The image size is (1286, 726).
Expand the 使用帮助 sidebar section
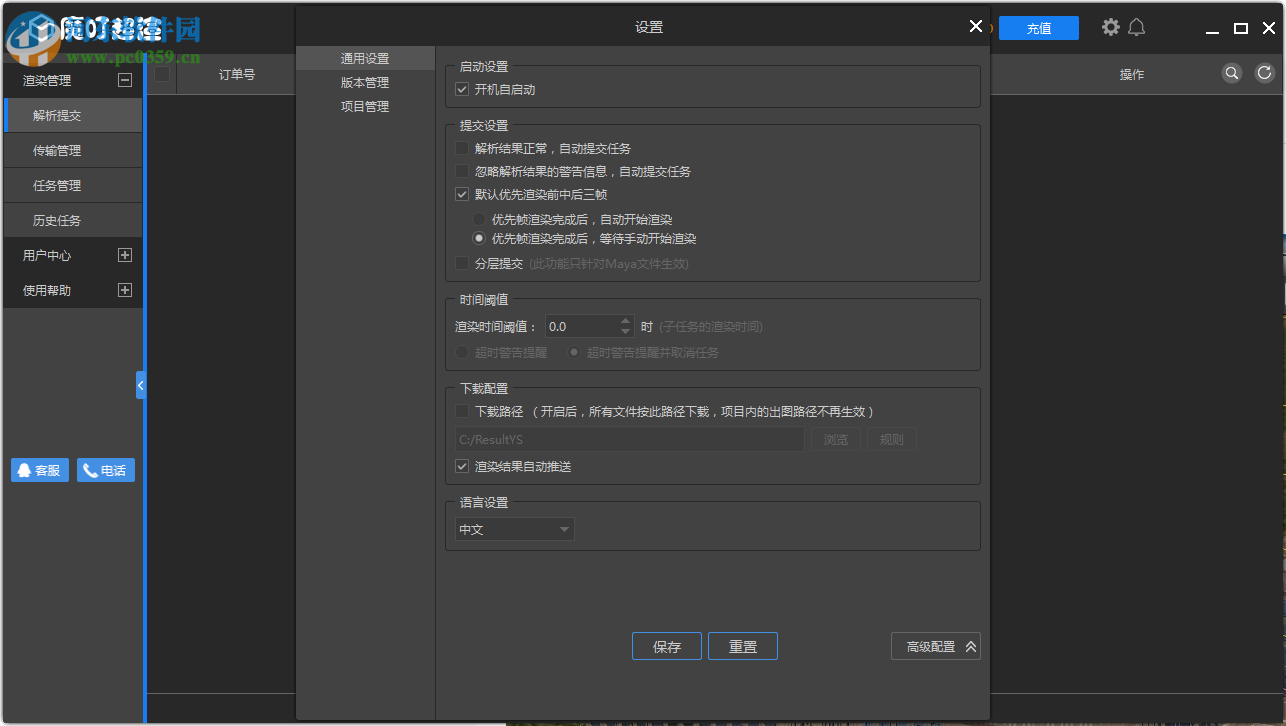(x=125, y=290)
